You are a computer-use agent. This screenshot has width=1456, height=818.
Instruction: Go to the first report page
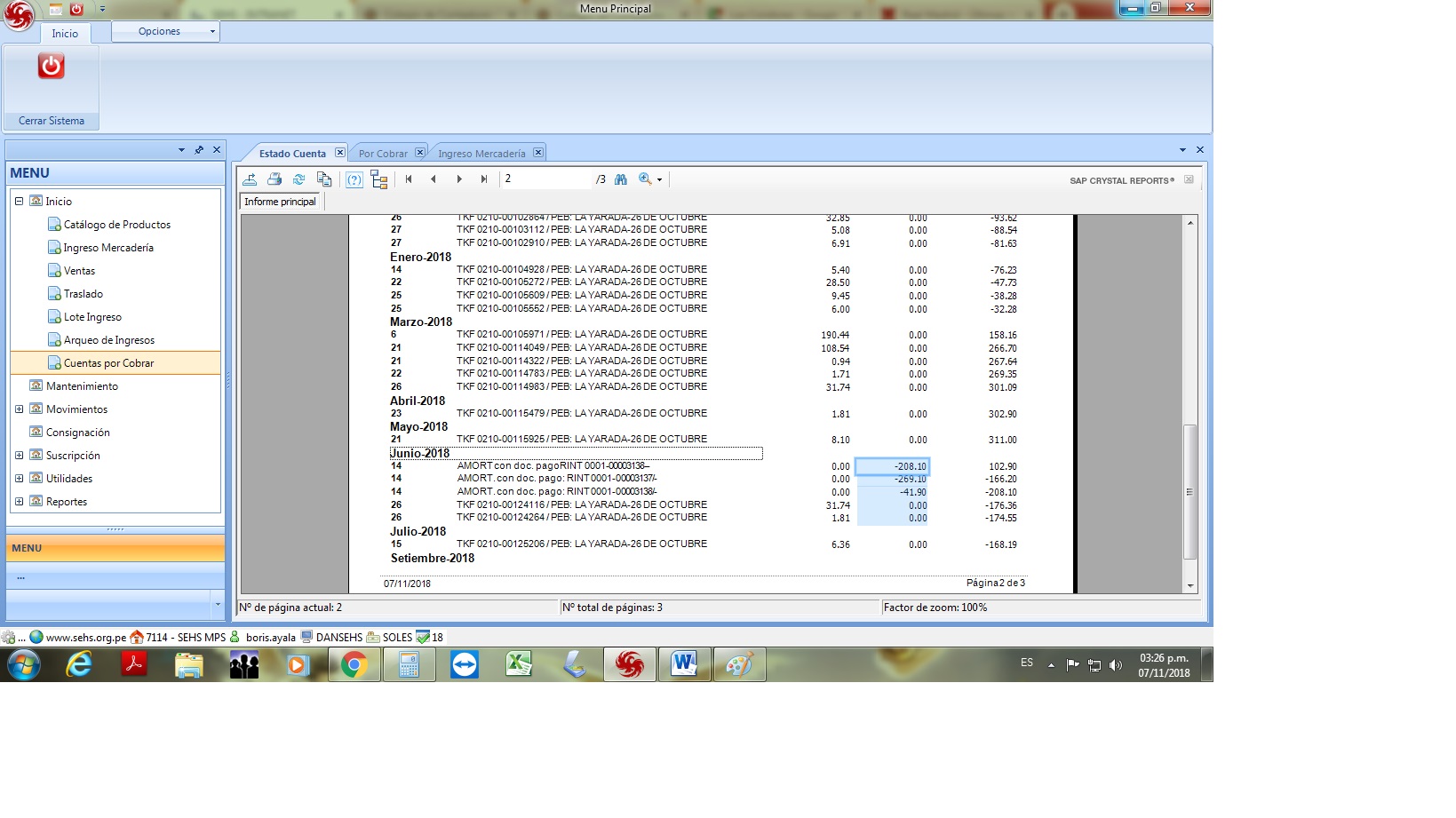[x=409, y=179]
